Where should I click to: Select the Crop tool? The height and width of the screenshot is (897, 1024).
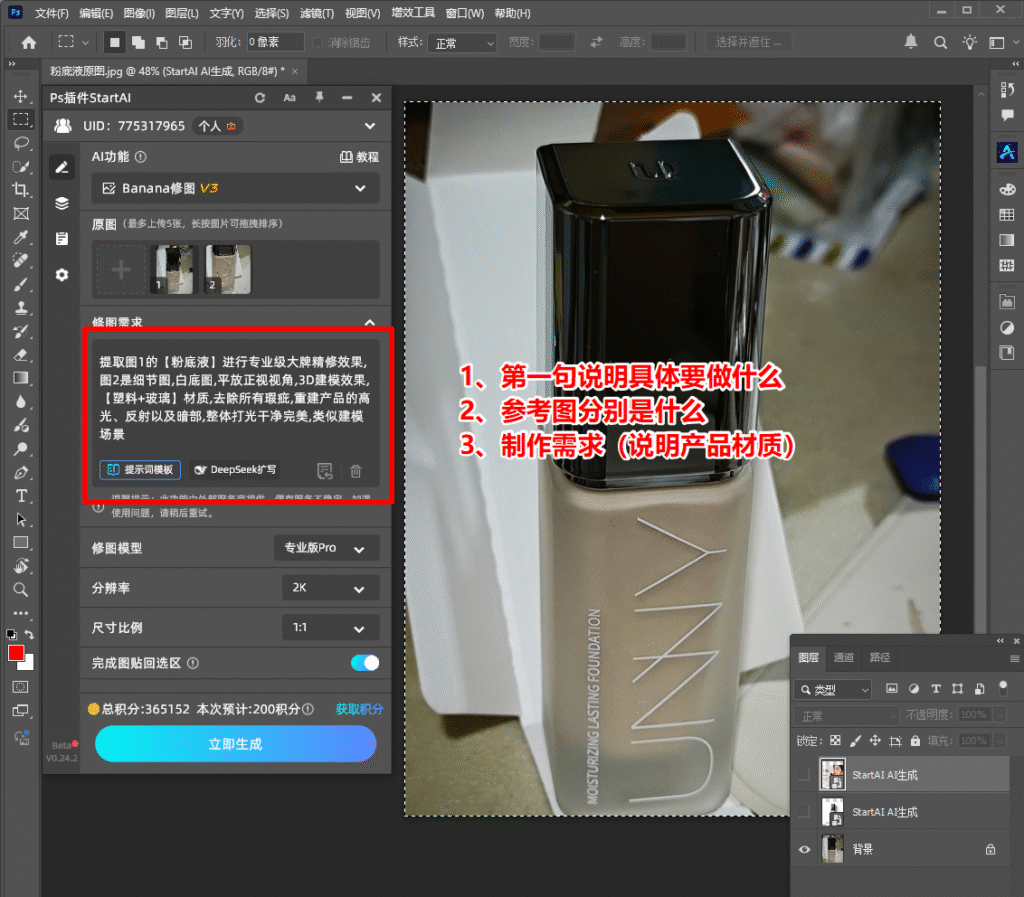coord(20,190)
